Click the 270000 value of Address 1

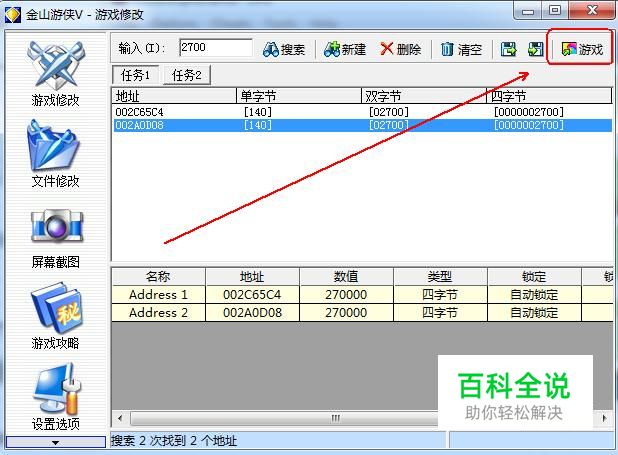pos(346,295)
